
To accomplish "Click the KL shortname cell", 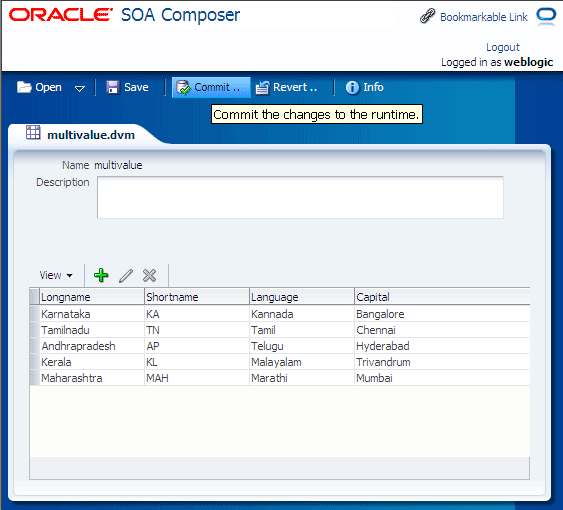I will click(x=197, y=362).
